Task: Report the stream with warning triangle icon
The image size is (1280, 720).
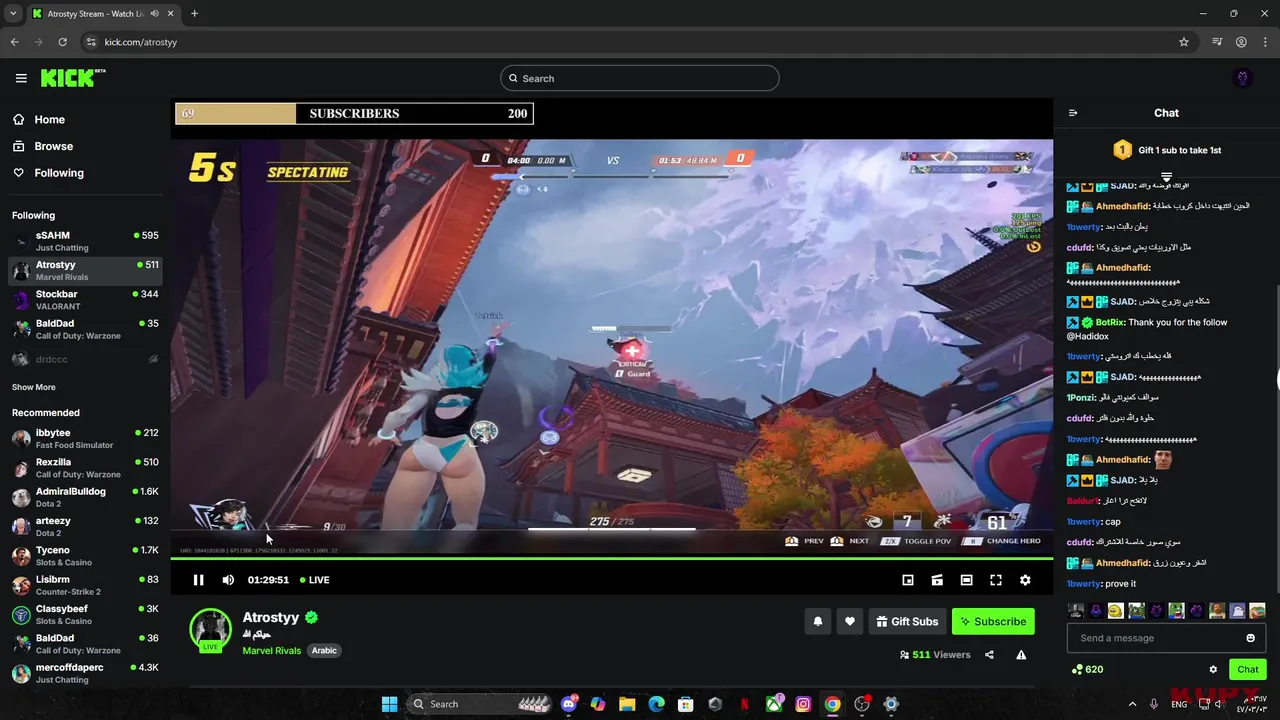Action: pos(1021,655)
